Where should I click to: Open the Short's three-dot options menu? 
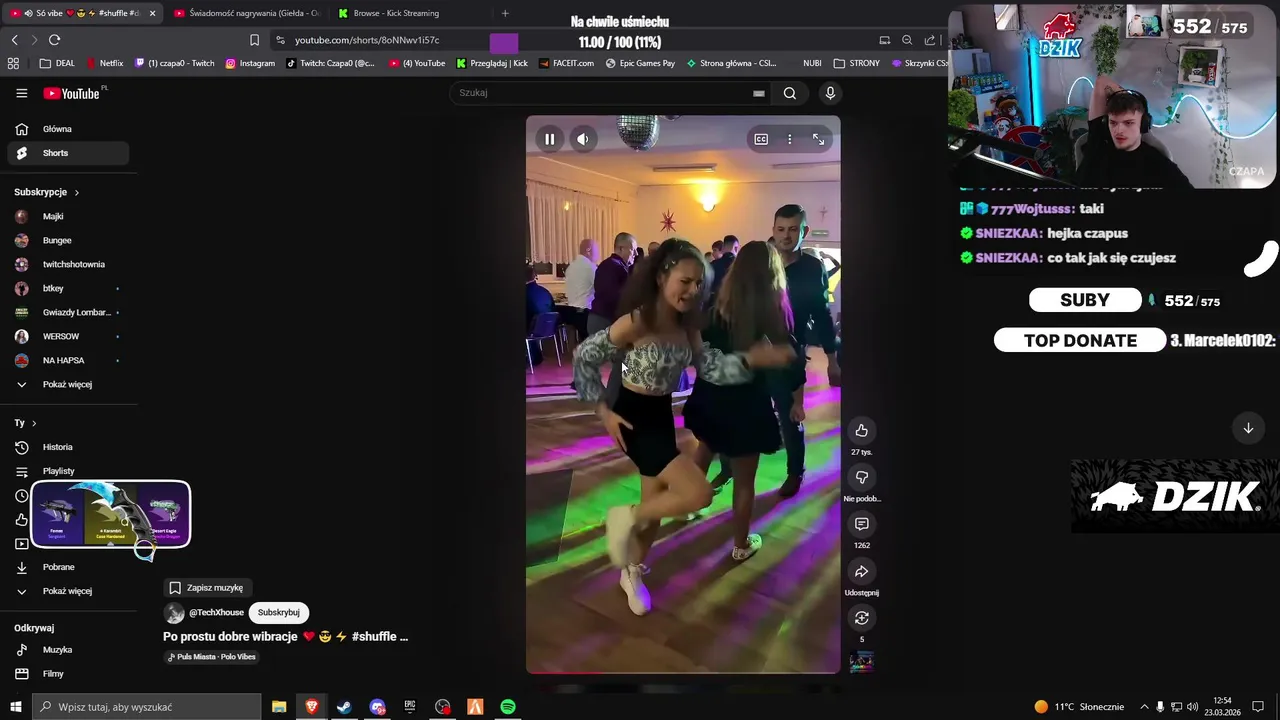[790, 139]
